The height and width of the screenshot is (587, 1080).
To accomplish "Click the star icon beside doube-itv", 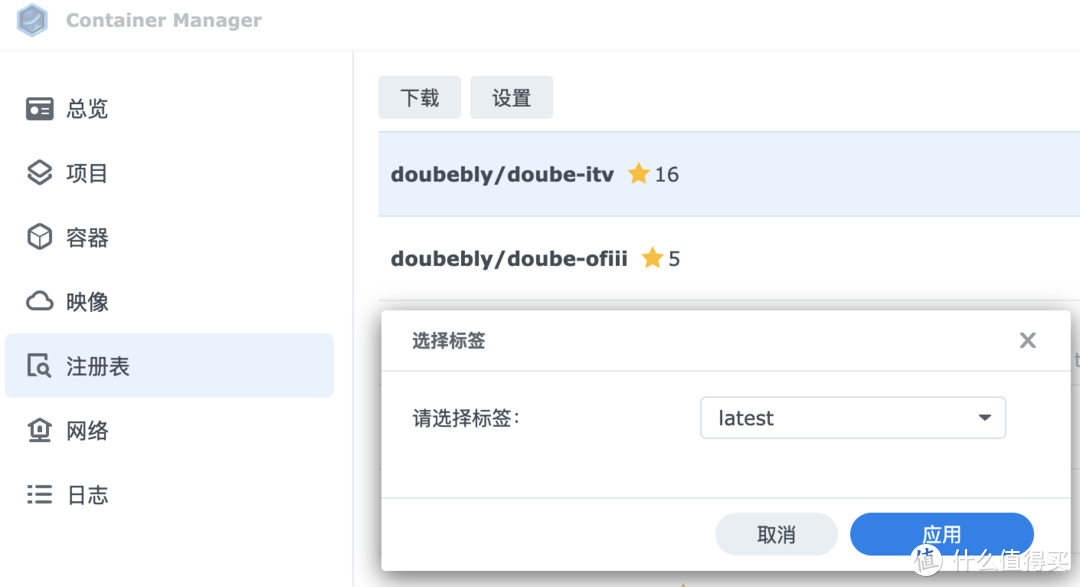I will tap(639, 174).
